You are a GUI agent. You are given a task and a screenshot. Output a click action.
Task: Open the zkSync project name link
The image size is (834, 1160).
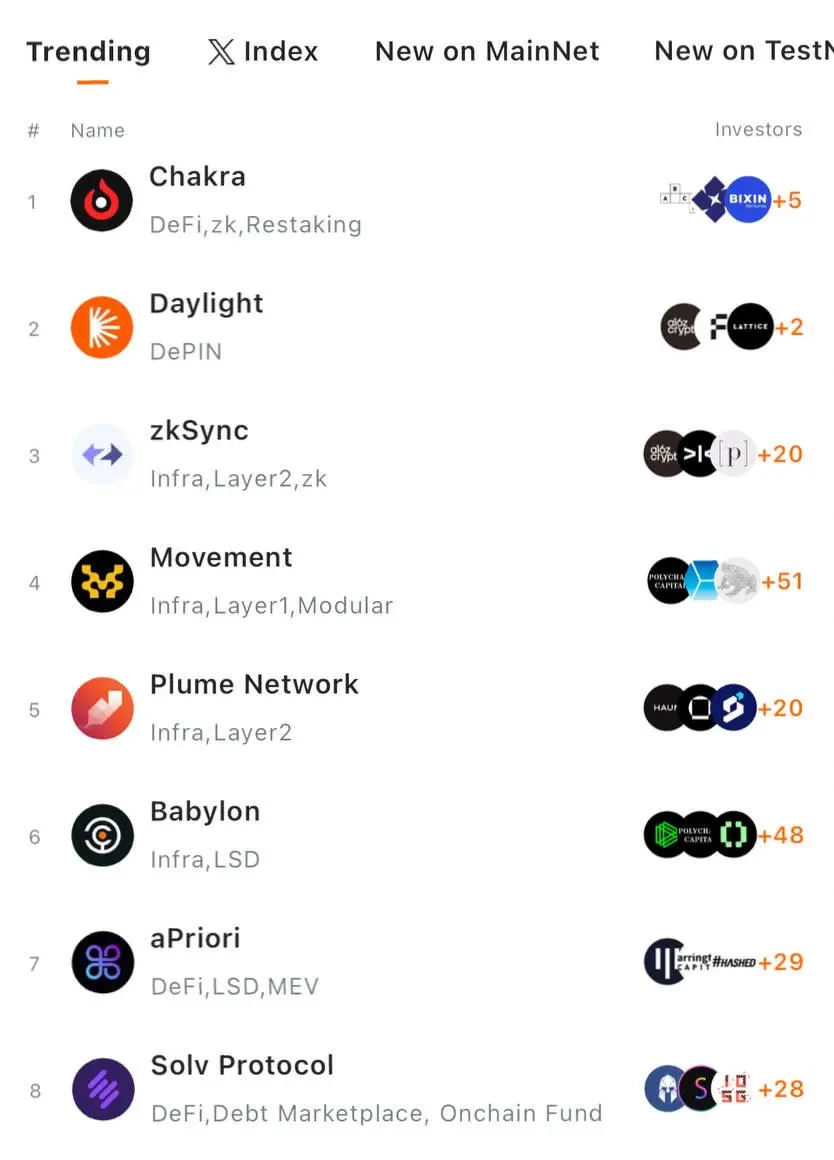coord(199,431)
